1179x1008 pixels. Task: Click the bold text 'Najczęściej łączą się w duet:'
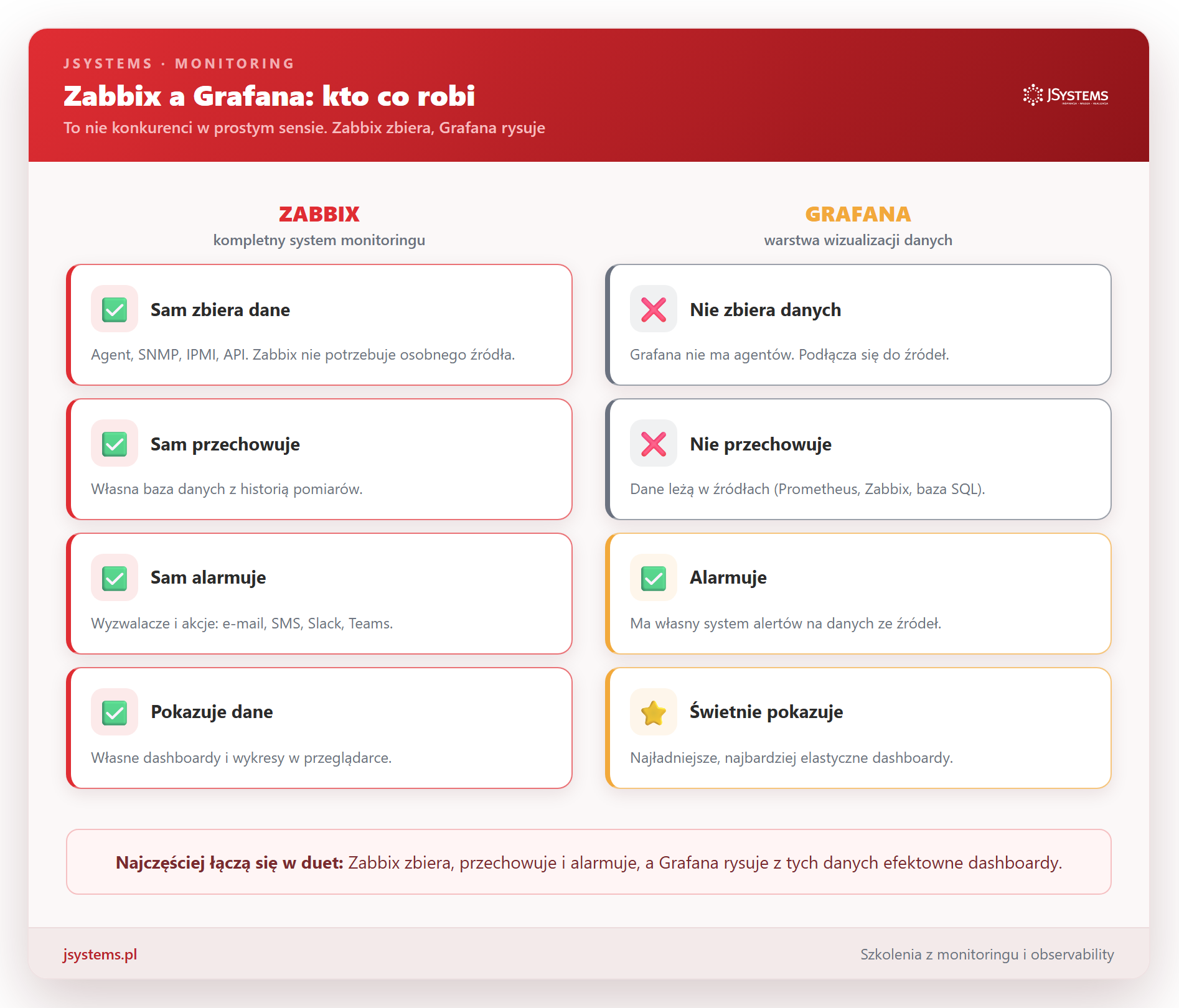click(230, 862)
